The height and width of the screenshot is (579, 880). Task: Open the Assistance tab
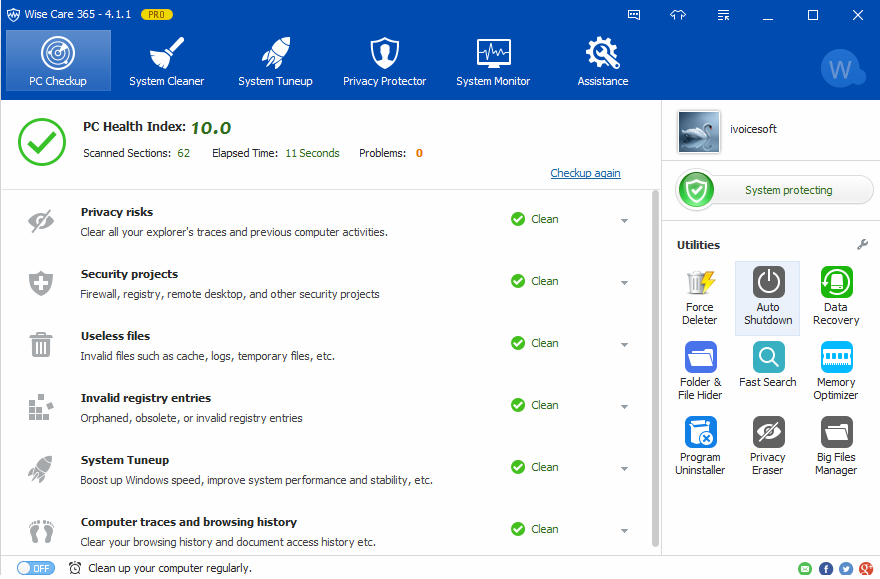tap(603, 61)
